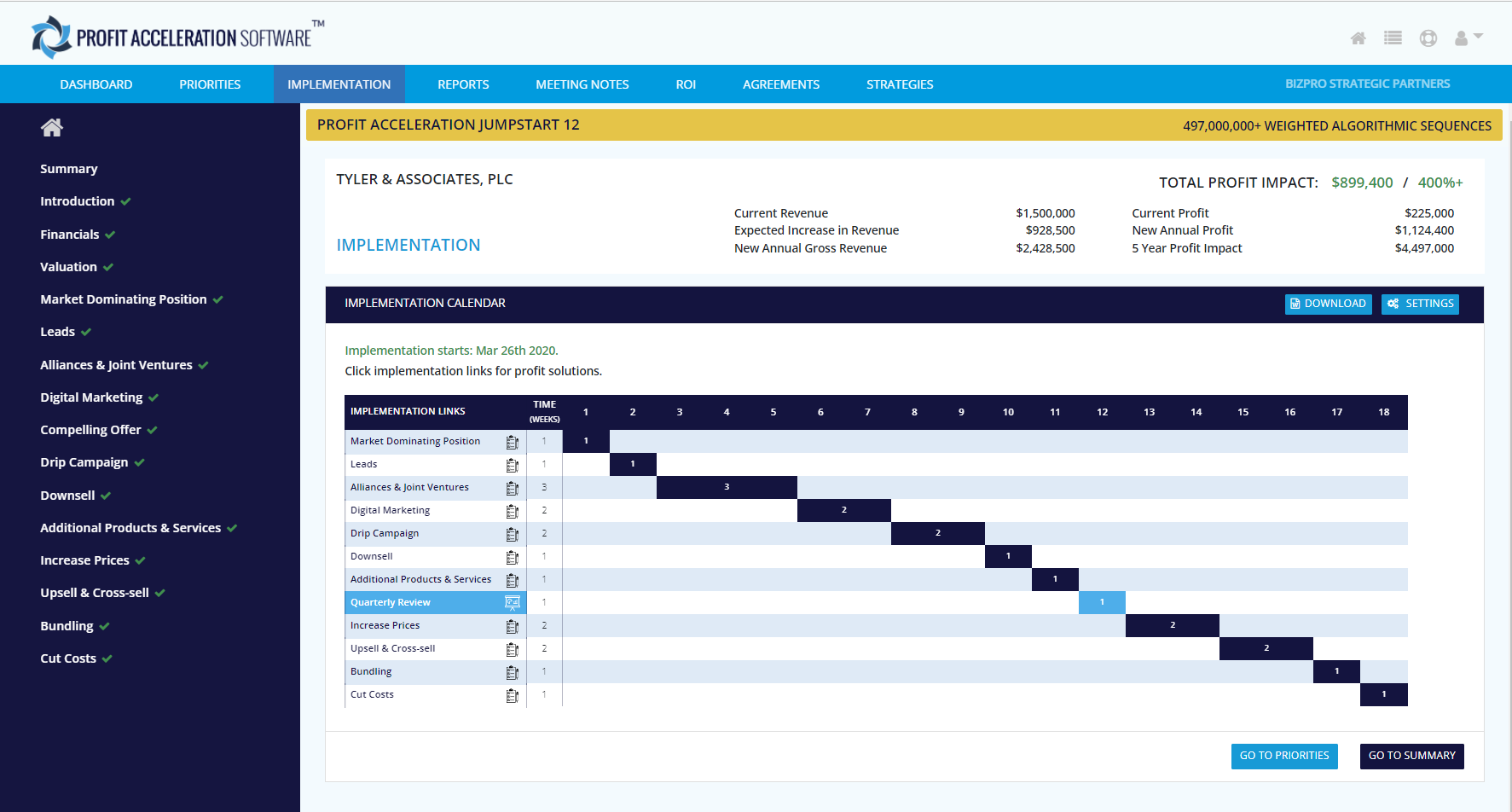The height and width of the screenshot is (812, 1512).
Task: Open the calendar Settings button
Action: (1420, 304)
